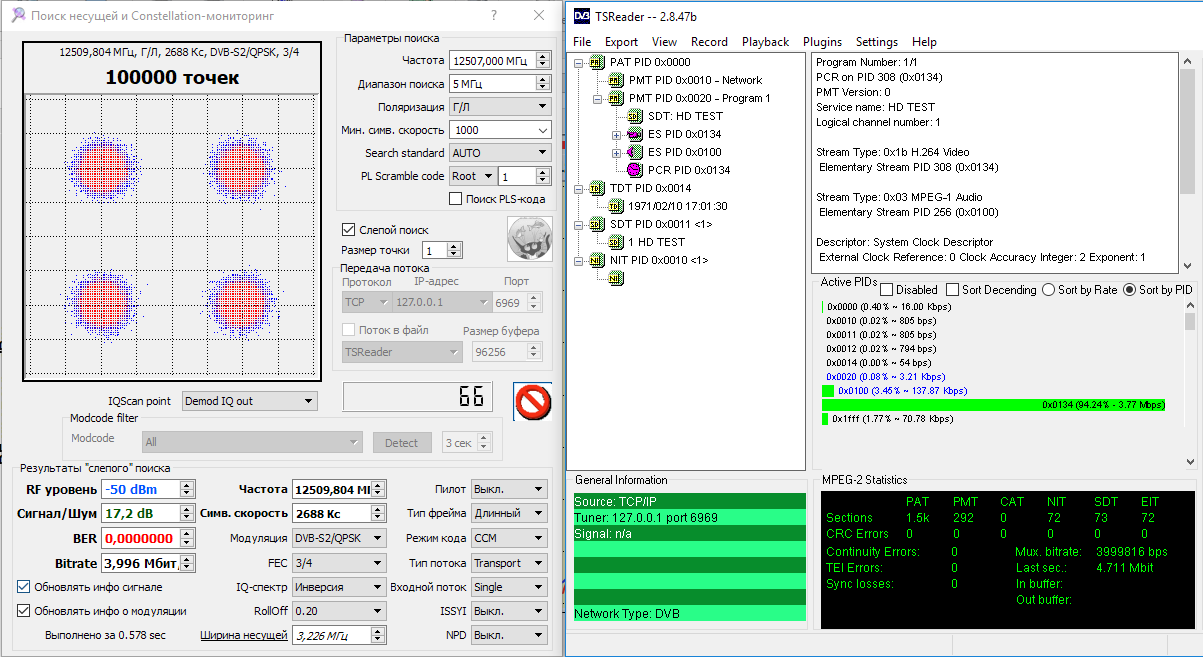Click magnifier icon in search window title bar
The height and width of the screenshot is (657, 1203).
coord(16,15)
